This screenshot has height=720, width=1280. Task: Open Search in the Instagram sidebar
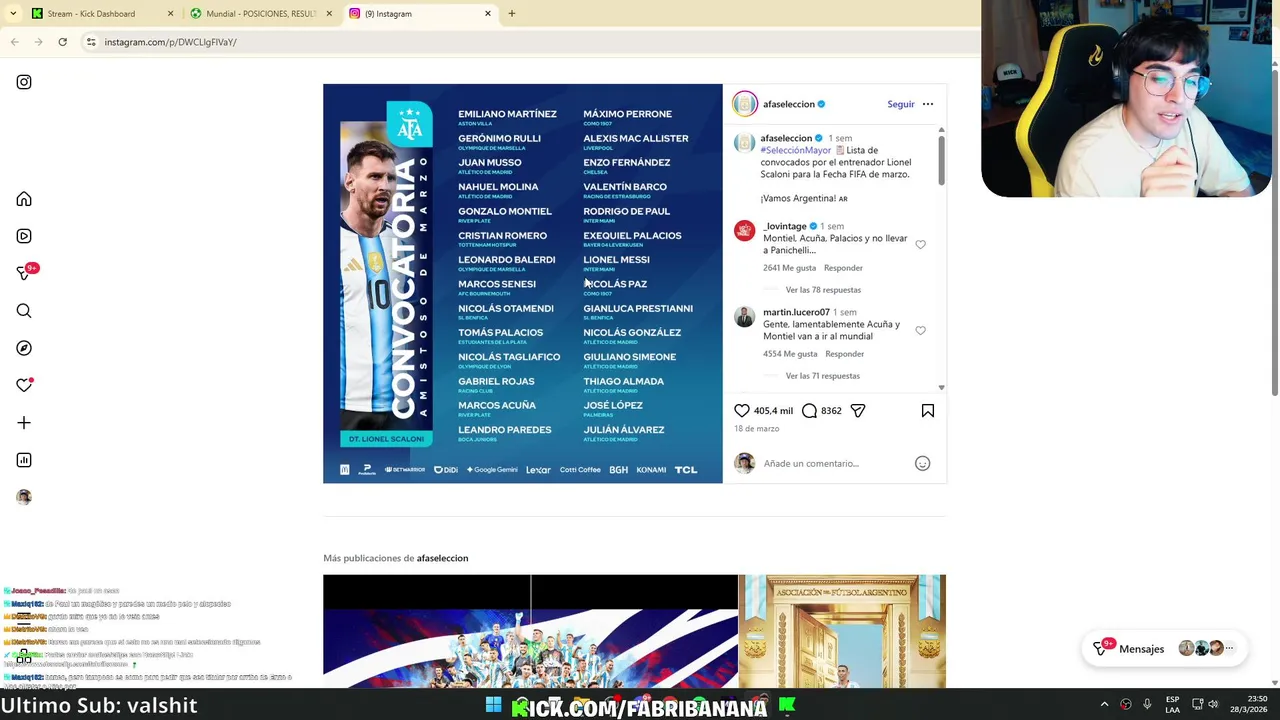pyautogui.click(x=24, y=311)
